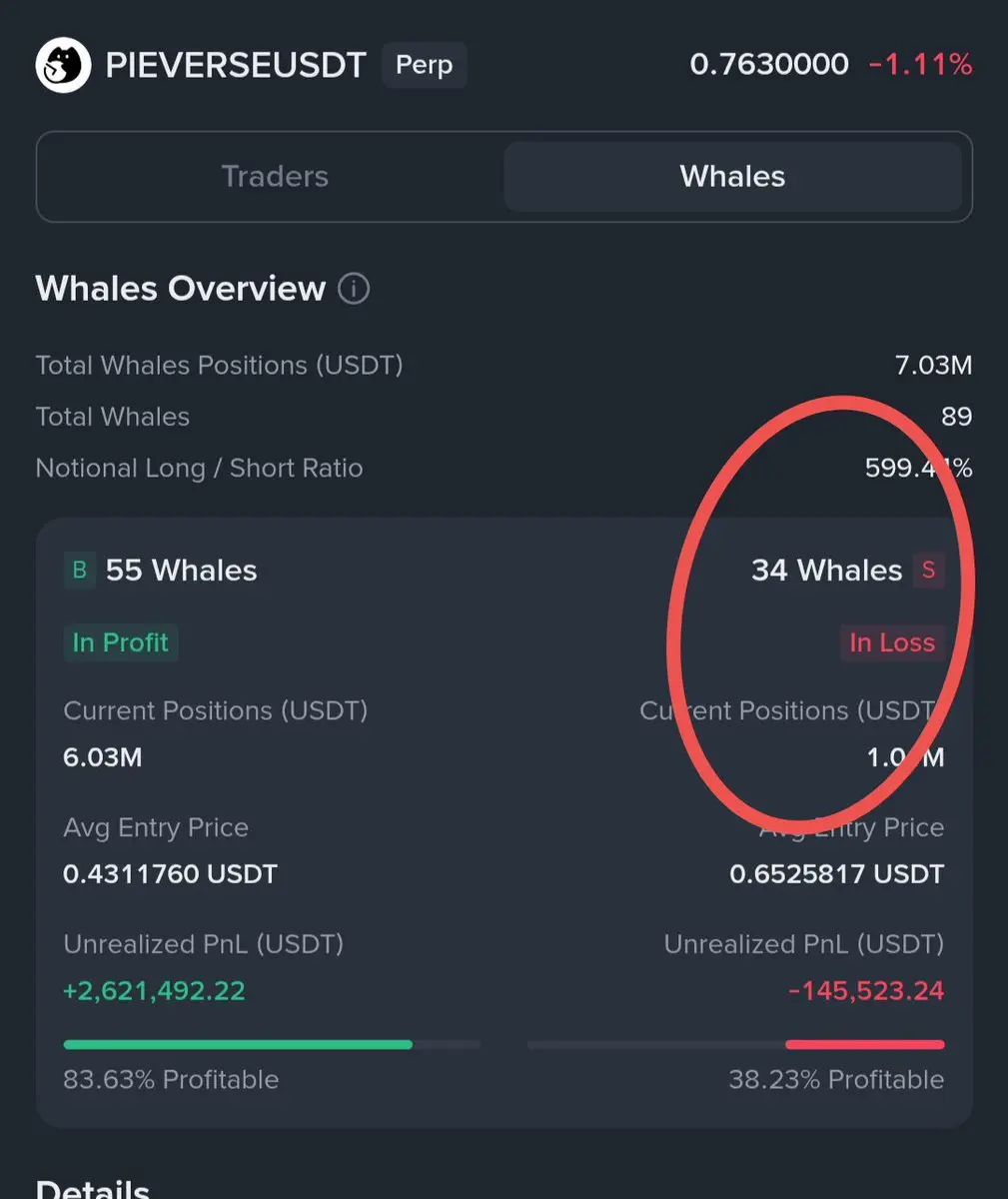Select the Whales tab
Viewport: 1008px width, 1199px height.
[732, 177]
